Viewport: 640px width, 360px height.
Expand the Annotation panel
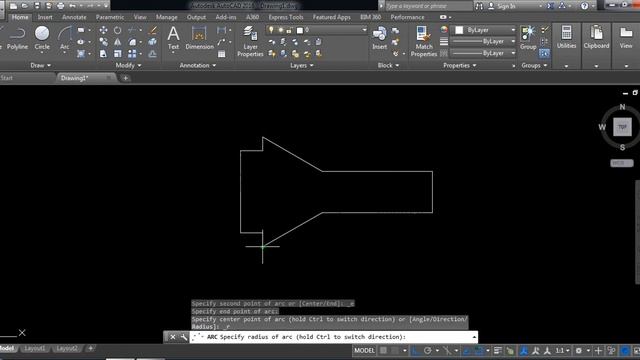pyautogui.click(x=198, y=65)
